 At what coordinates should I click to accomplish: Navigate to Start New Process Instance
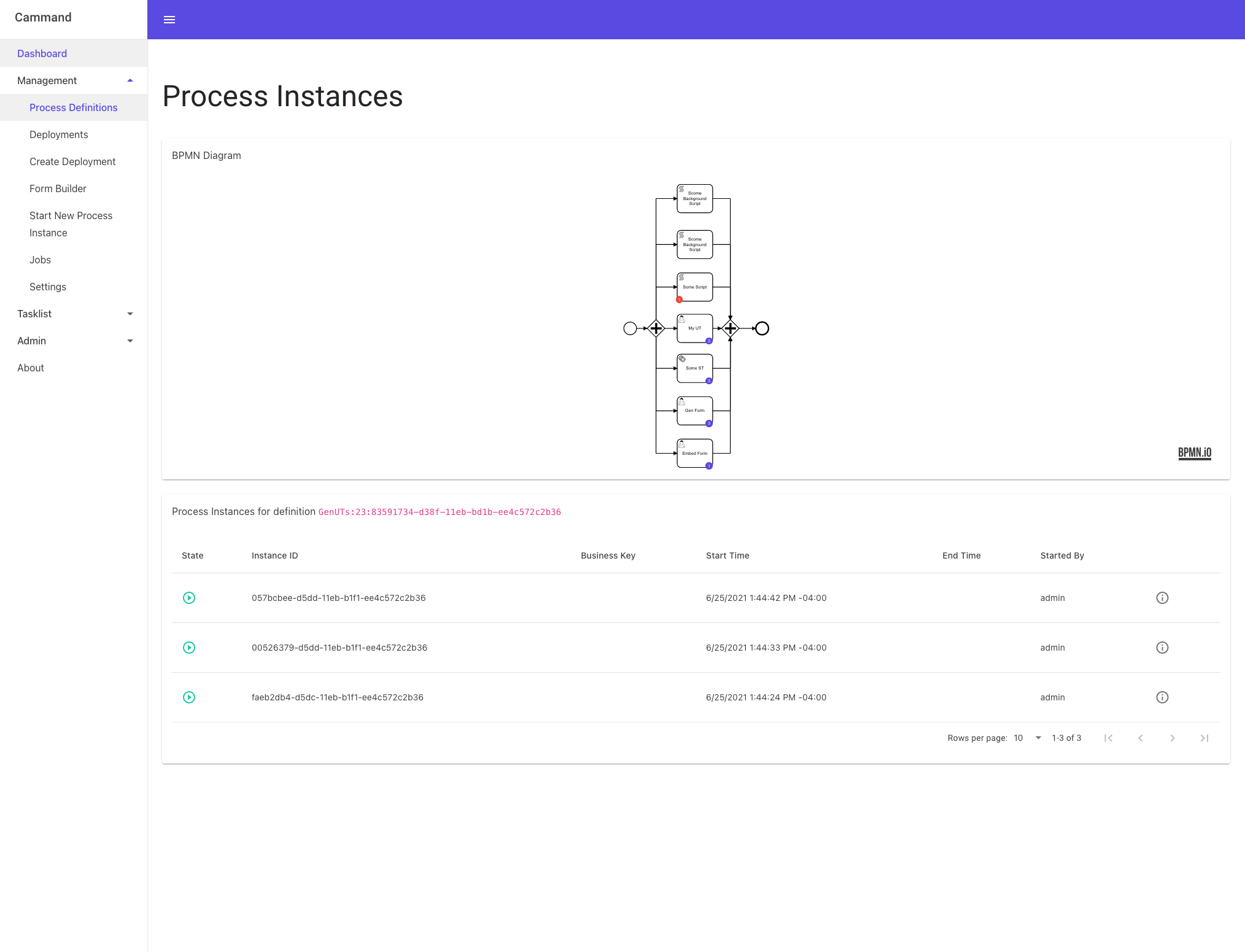pyautogui.click(x=70, y=224)
